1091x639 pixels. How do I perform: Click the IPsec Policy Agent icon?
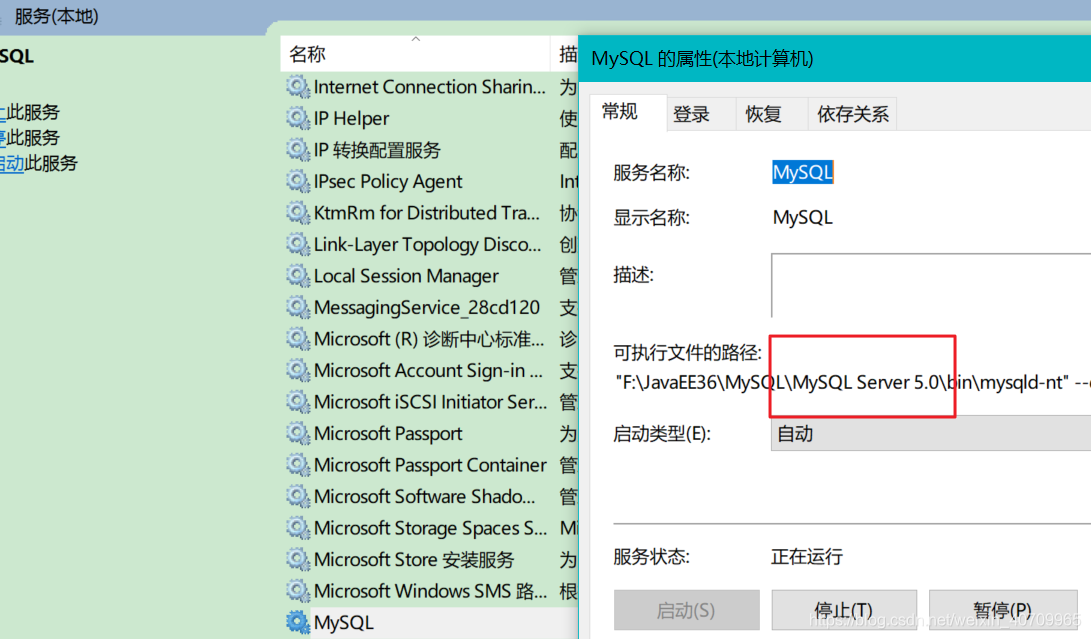pos(297,181)
